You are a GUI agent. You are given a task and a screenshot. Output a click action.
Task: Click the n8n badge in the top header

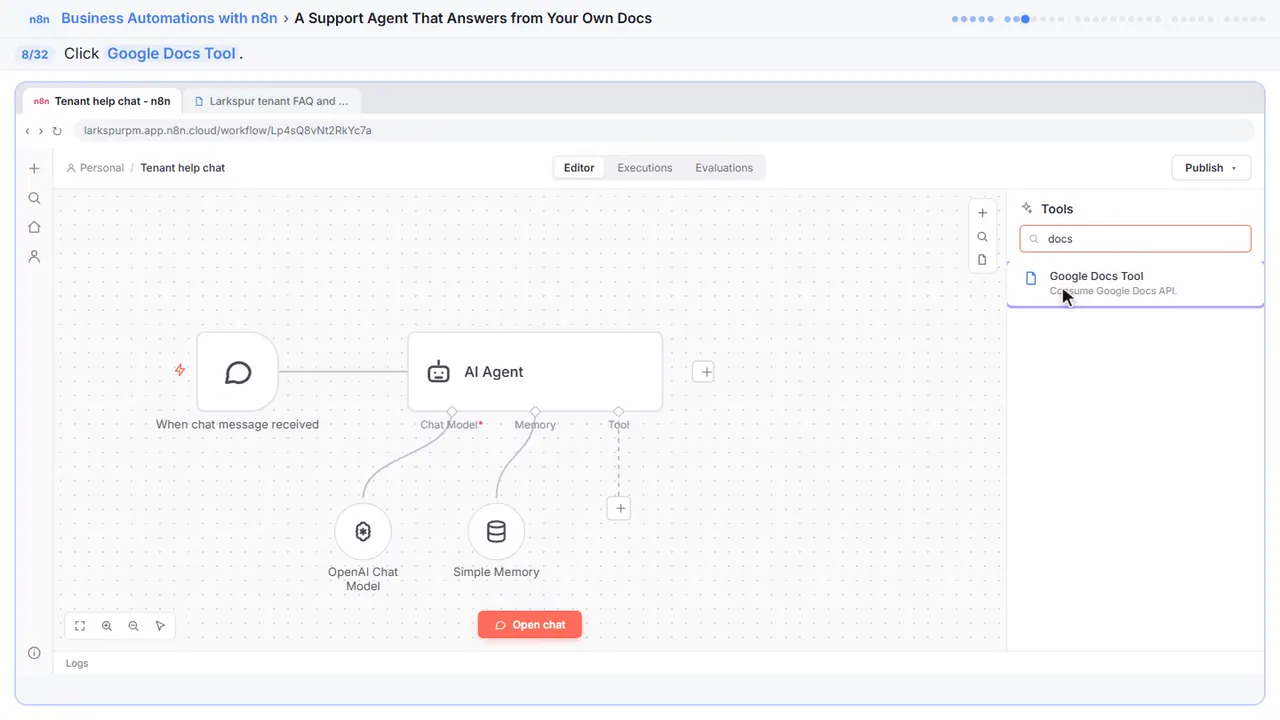[40, 19]
